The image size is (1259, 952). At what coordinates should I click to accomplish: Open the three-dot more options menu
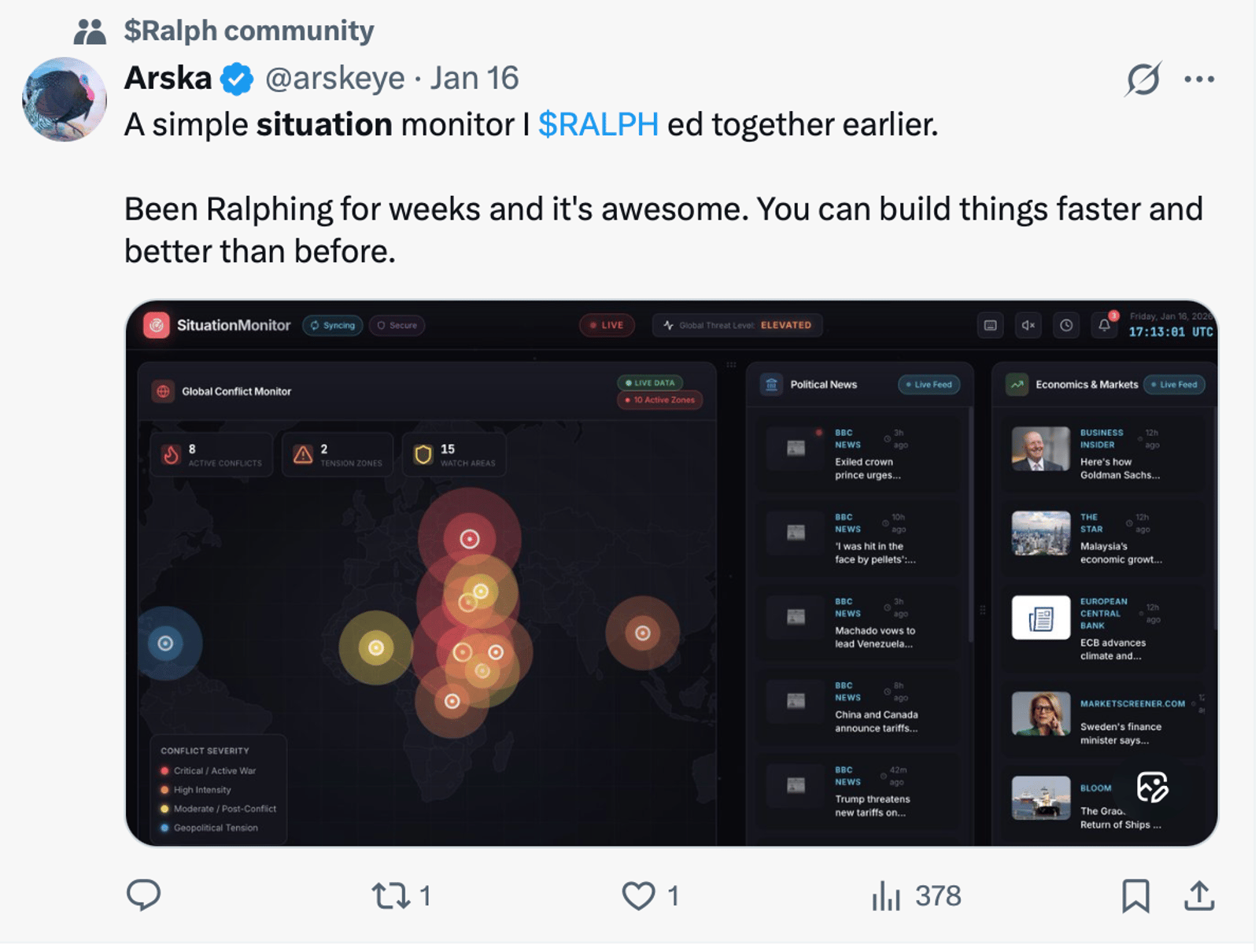pos(1198,79)
